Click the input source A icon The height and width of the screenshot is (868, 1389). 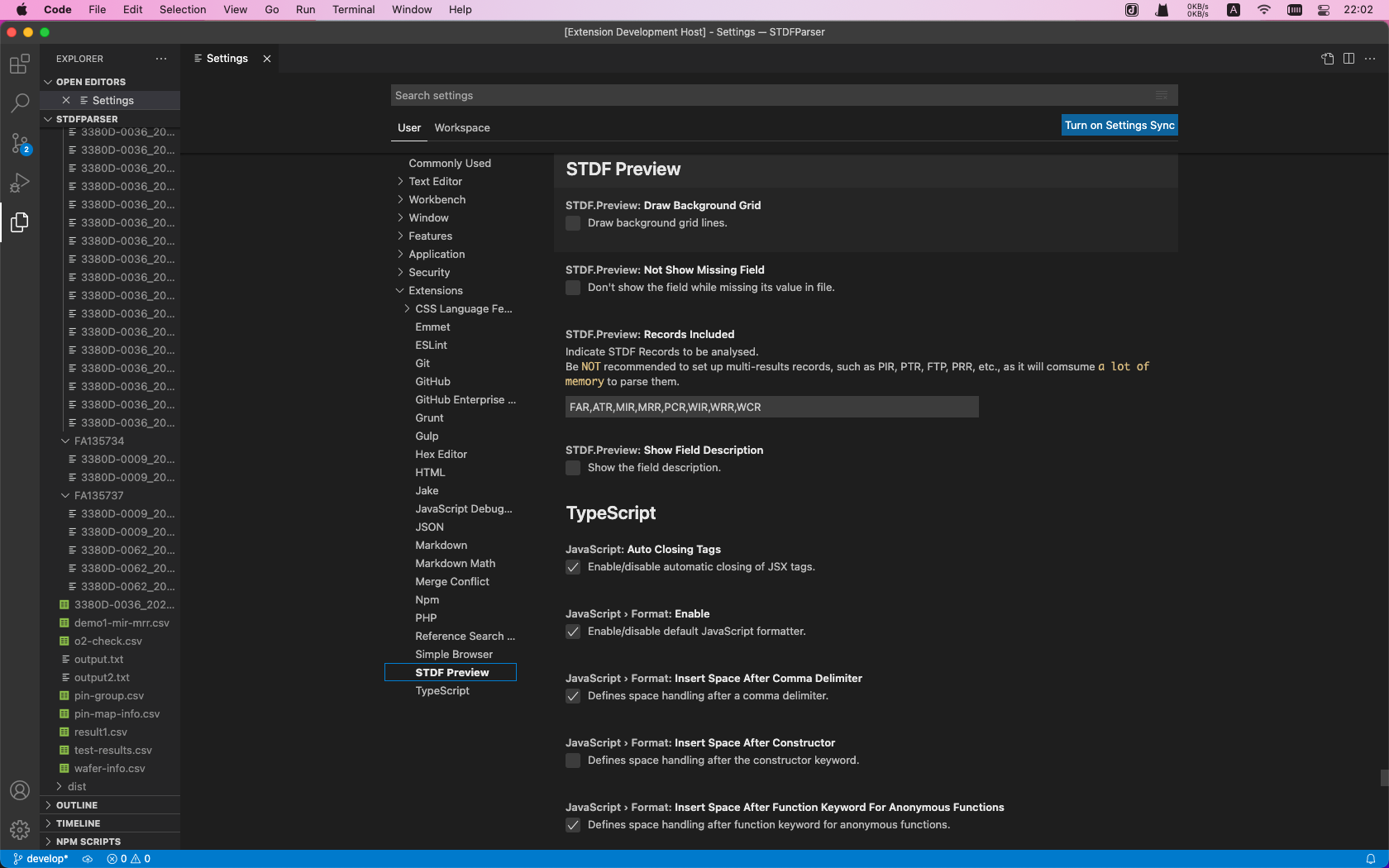click(x=1234, y=10)
